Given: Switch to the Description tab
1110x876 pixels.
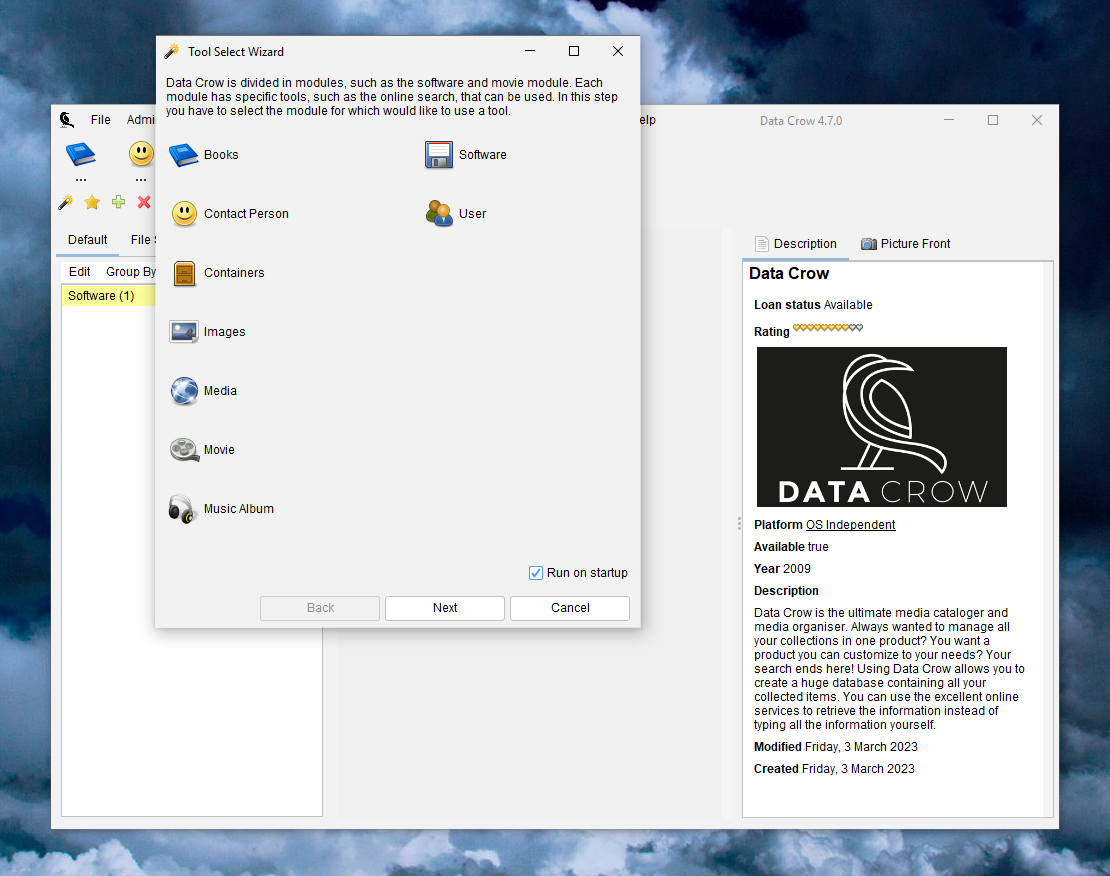Looking at the screenshot, I should 796,244.
